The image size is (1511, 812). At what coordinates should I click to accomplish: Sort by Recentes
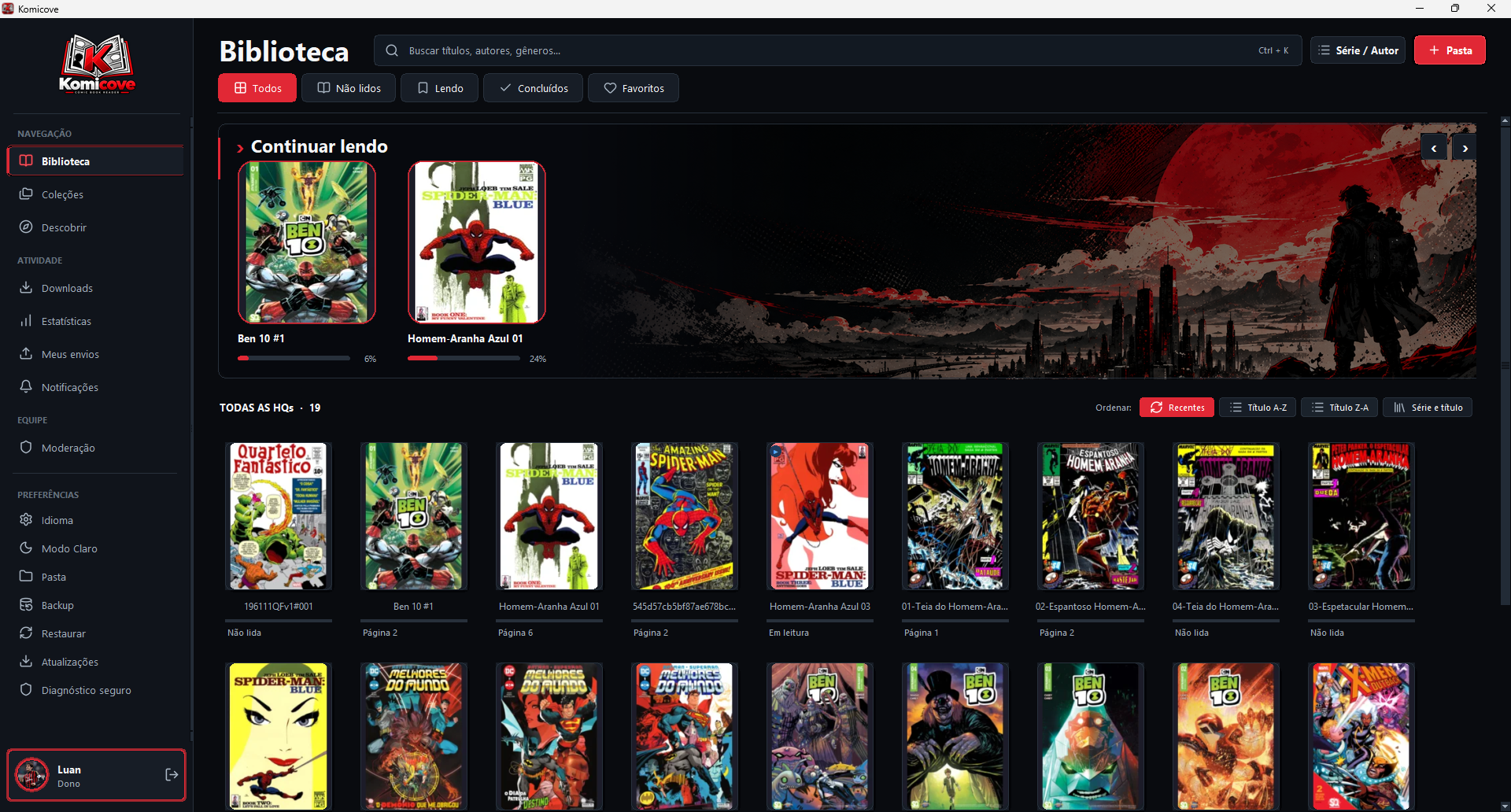pos(1177,408)
